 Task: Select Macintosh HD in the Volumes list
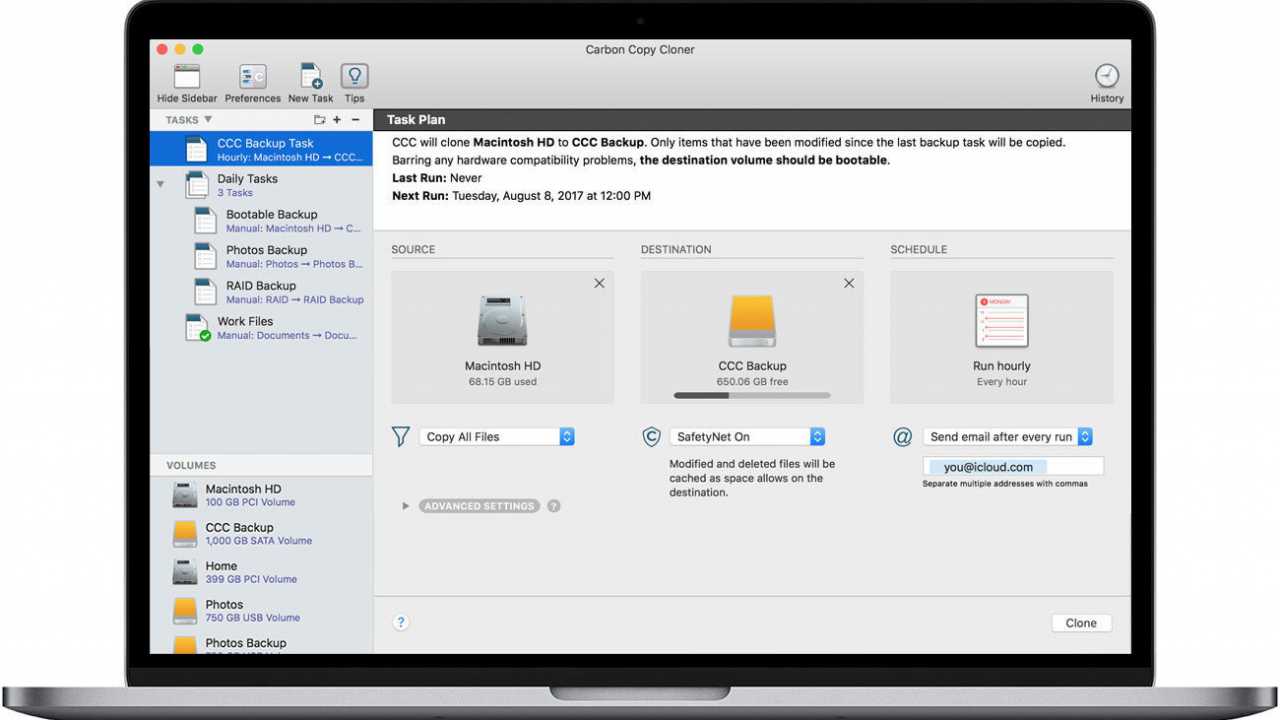pyautogui.click(x=261, y=495)
